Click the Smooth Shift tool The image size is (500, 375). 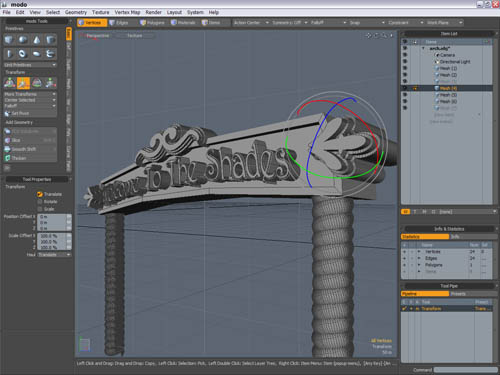pos(29,149)
